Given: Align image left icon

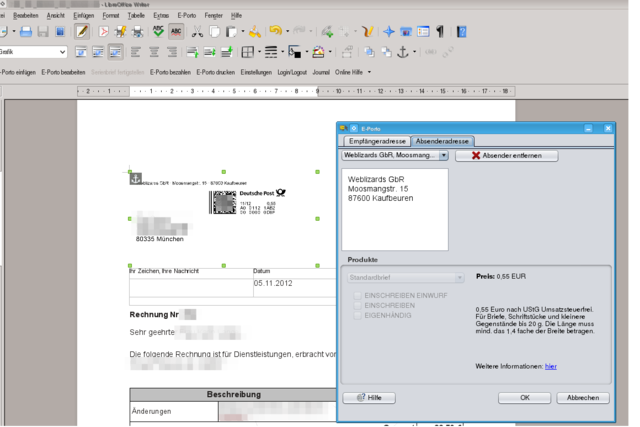Looking at the screenshot, I should point(136,52).
